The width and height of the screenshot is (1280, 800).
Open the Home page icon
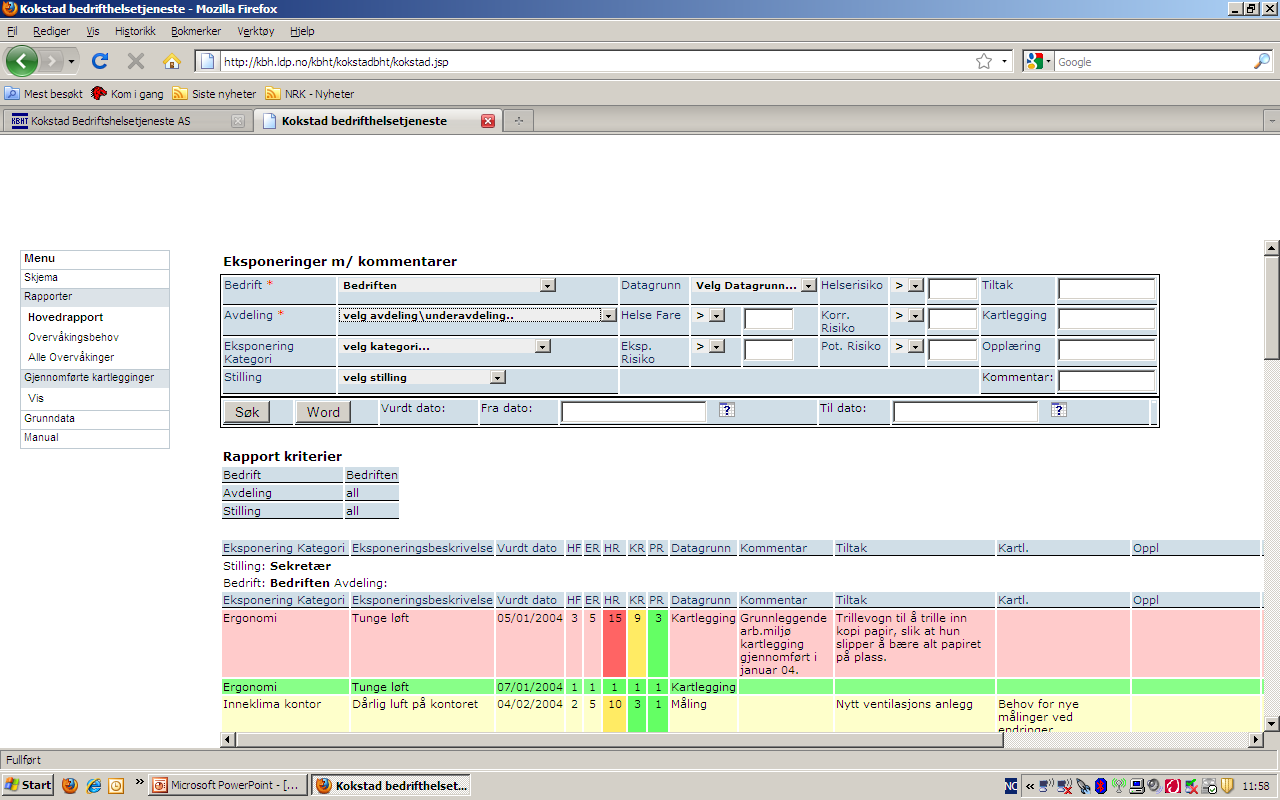tap(171, 61)
